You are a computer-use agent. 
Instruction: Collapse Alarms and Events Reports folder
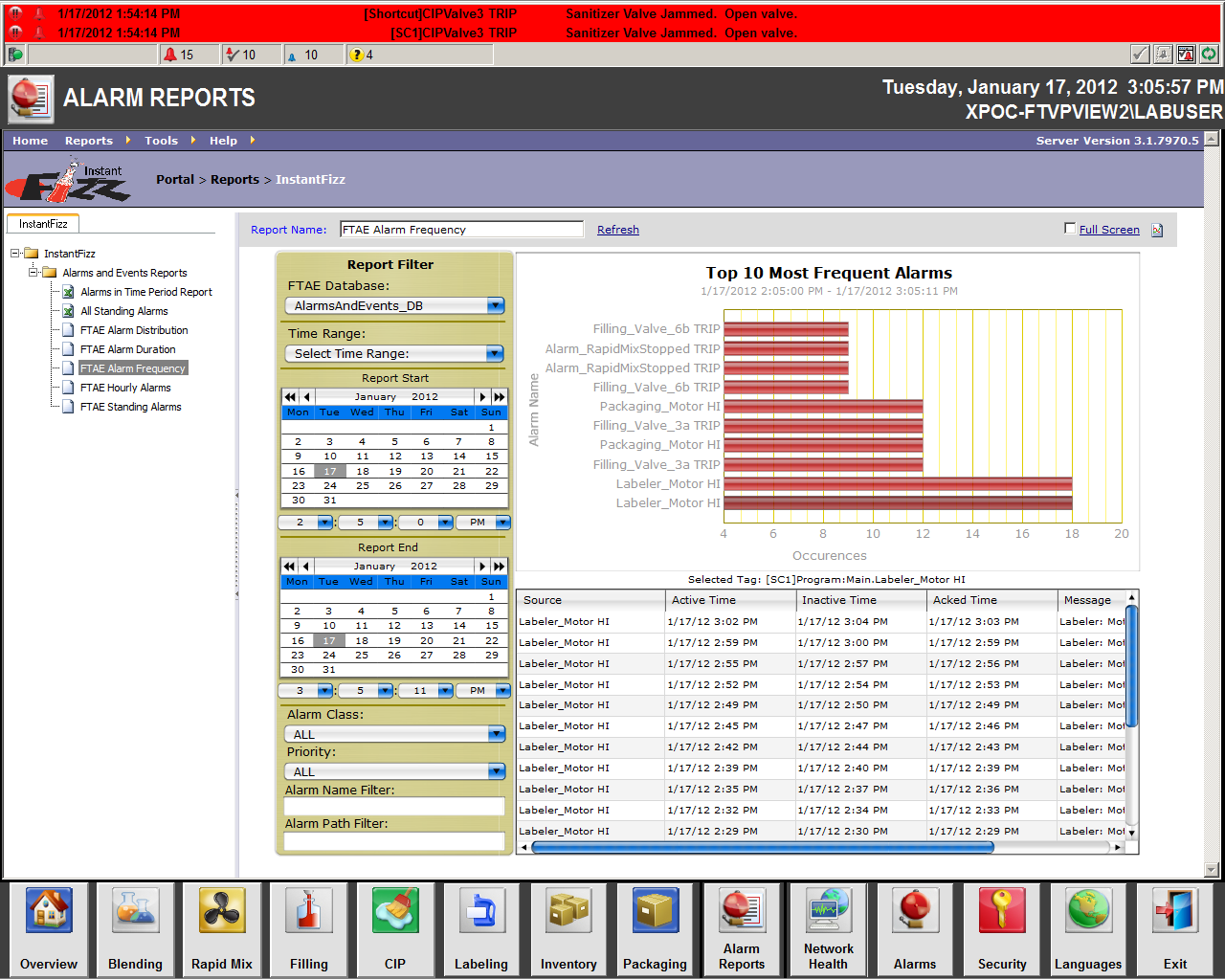point(33,273)
